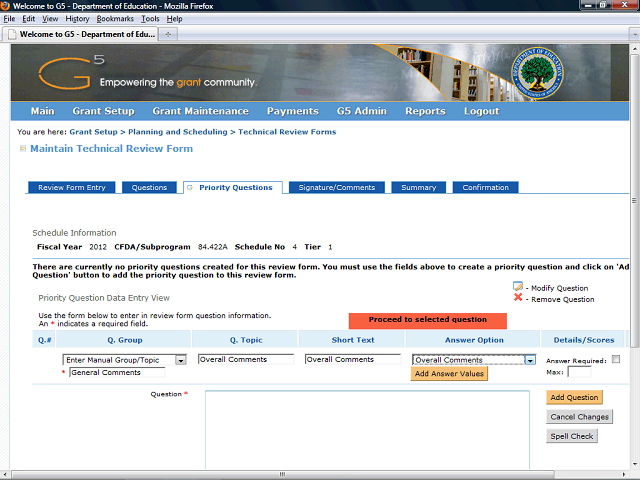Open the Bookmarks menu

115,19
